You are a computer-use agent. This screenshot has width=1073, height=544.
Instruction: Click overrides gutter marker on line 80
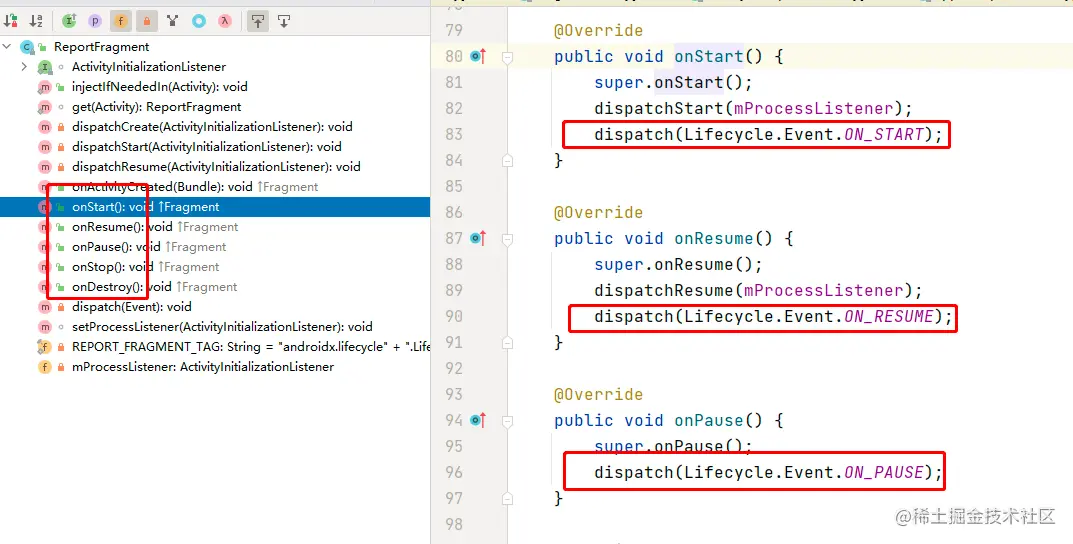[478, 56]
